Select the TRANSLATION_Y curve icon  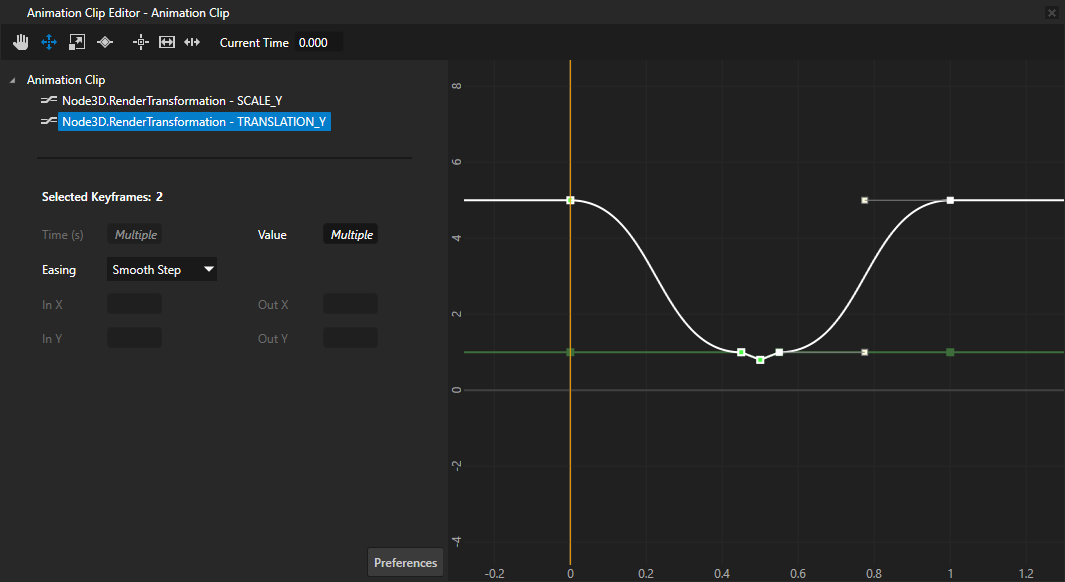46,121
